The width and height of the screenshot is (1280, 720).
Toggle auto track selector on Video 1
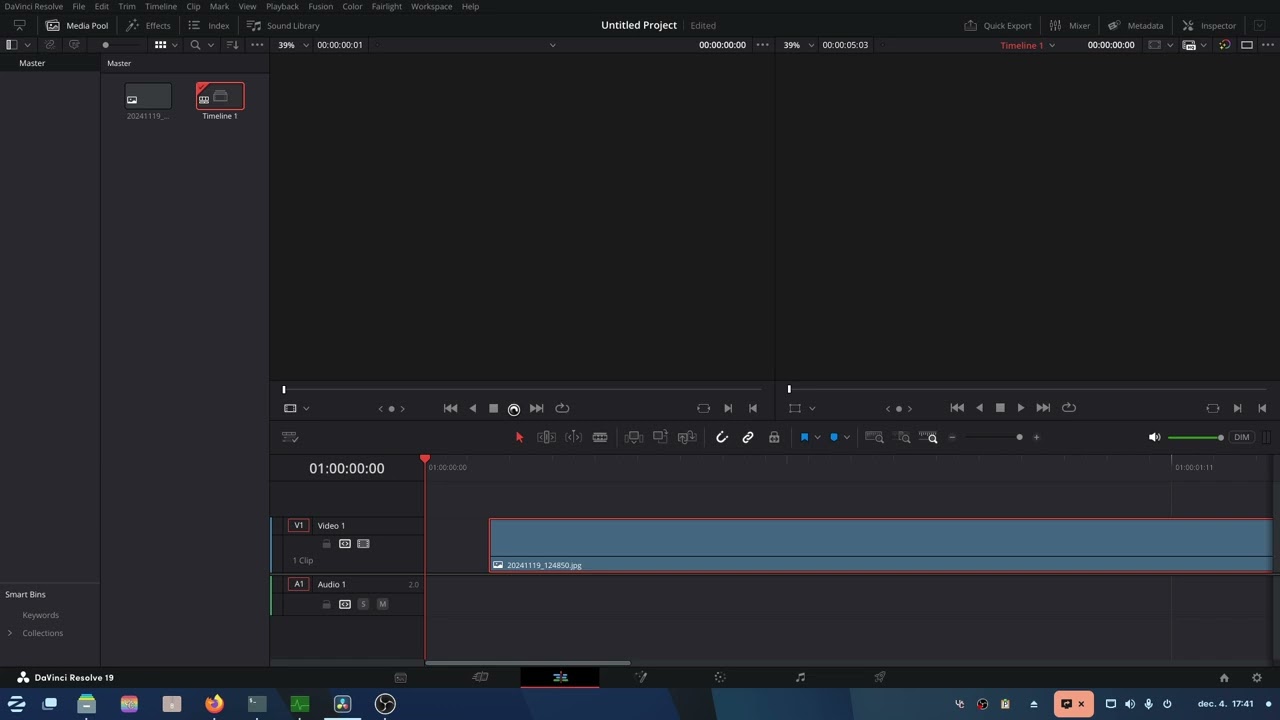pos(345,544)
